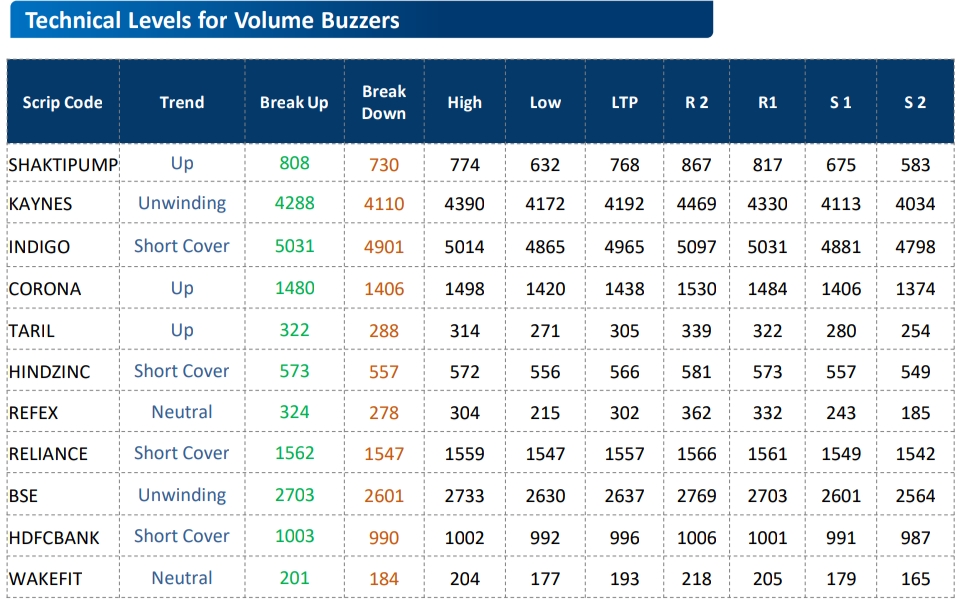Click RELIANCE's Short Cover trend cell
963x601 pixels.
182,453
